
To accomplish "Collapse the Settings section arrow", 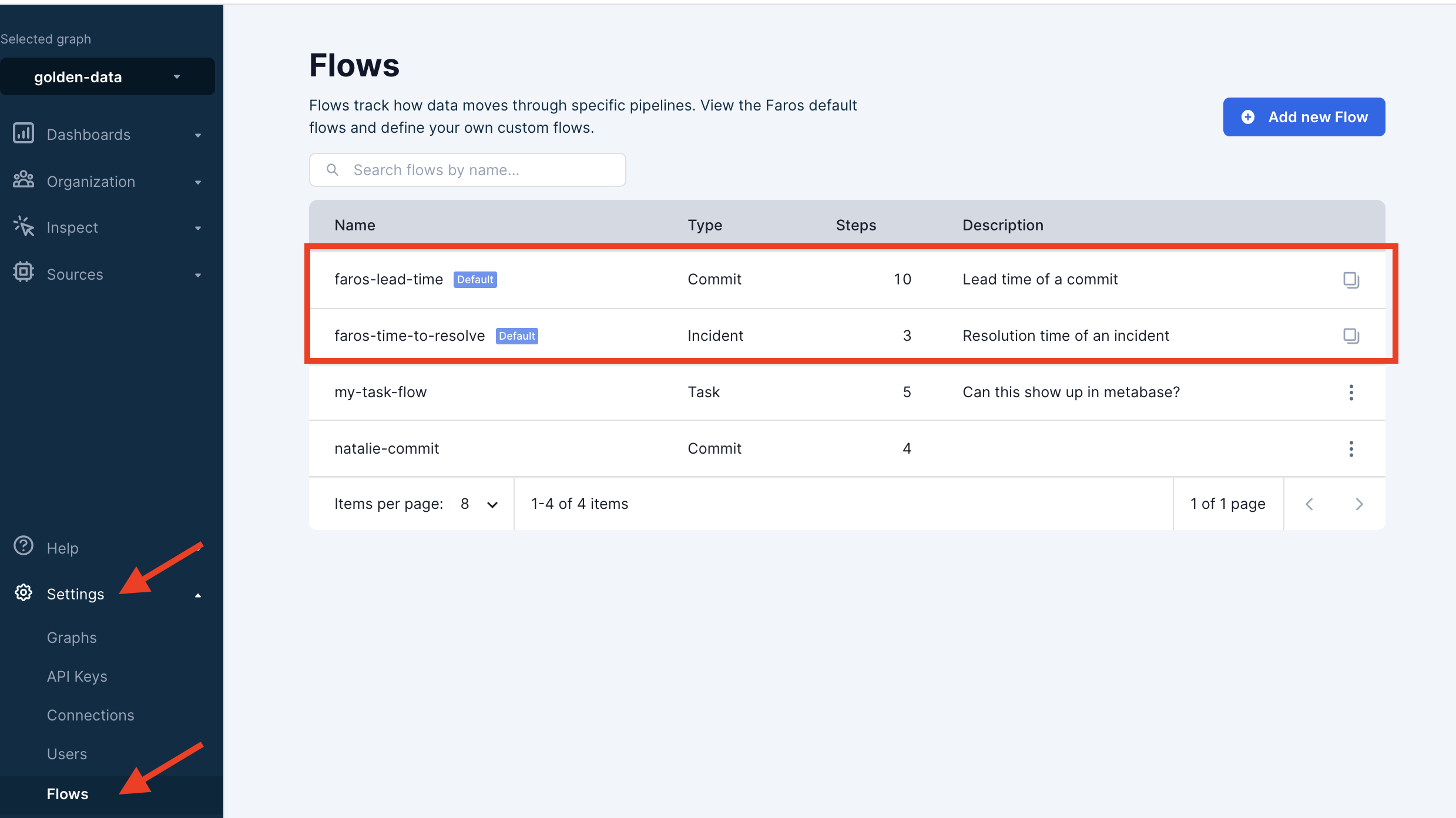I will point(198,595).
